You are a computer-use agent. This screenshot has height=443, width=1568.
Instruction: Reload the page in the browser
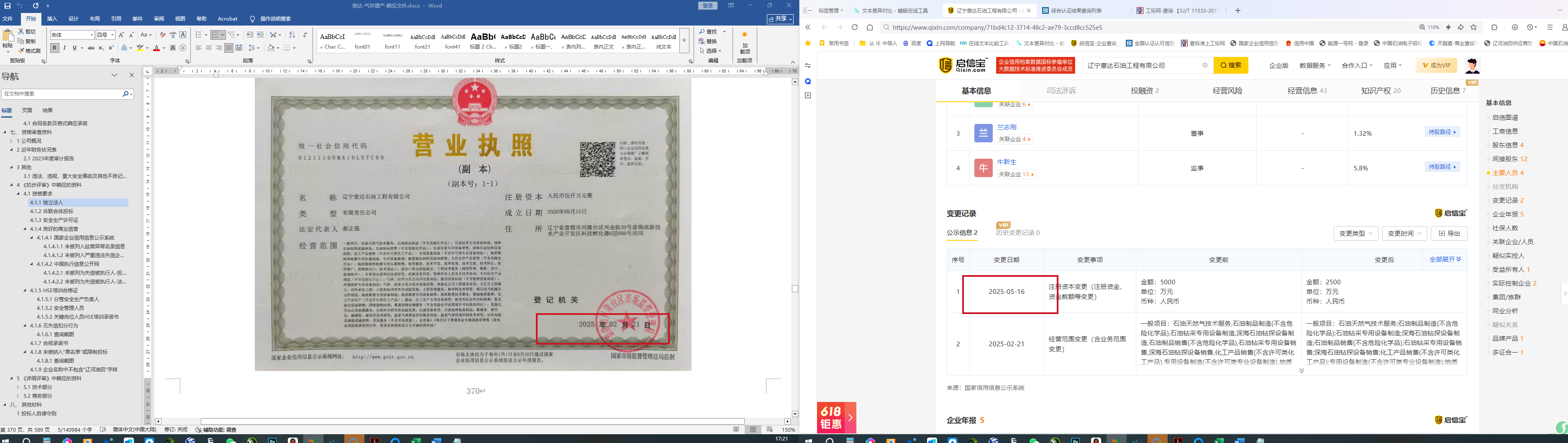pyautogui.click(x=855, y=27)
